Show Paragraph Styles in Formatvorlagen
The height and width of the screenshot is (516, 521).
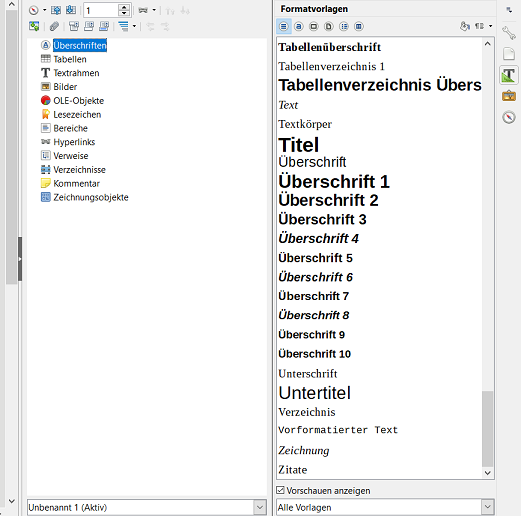coord(284,26)
